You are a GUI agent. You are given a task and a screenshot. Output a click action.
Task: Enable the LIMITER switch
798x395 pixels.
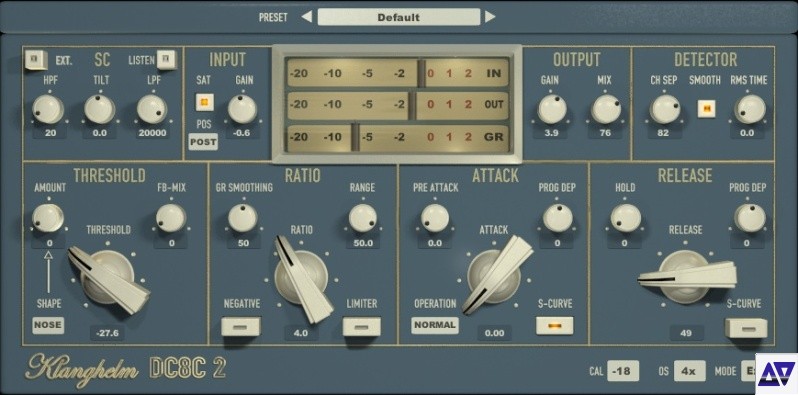[361, 327]
